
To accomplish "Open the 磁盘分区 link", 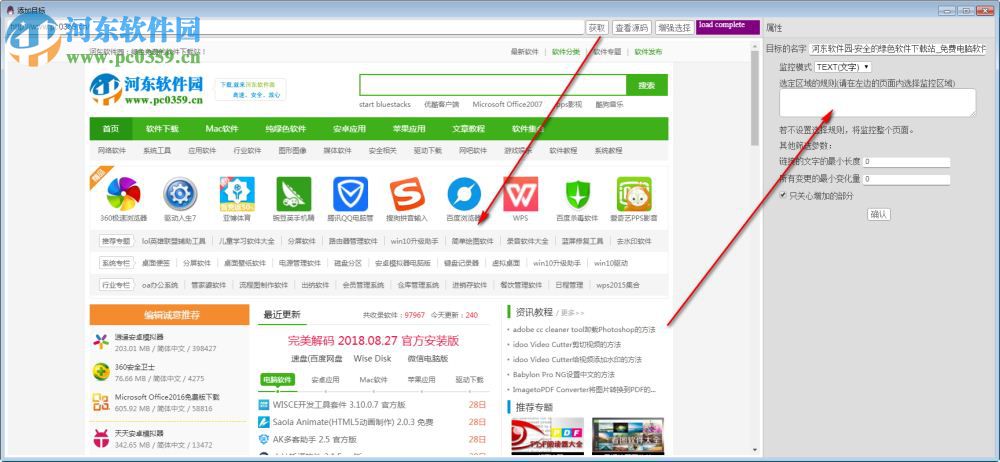I will 348,263.
